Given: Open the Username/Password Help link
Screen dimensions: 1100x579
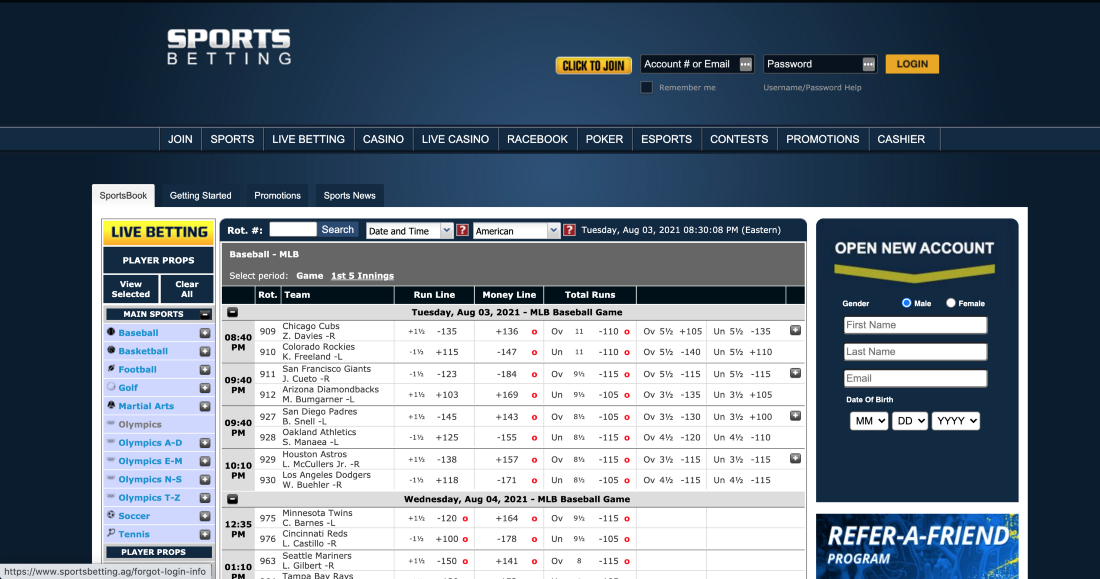Looking at the screenshot, I should pyautogui.click(x=812, y=88).
